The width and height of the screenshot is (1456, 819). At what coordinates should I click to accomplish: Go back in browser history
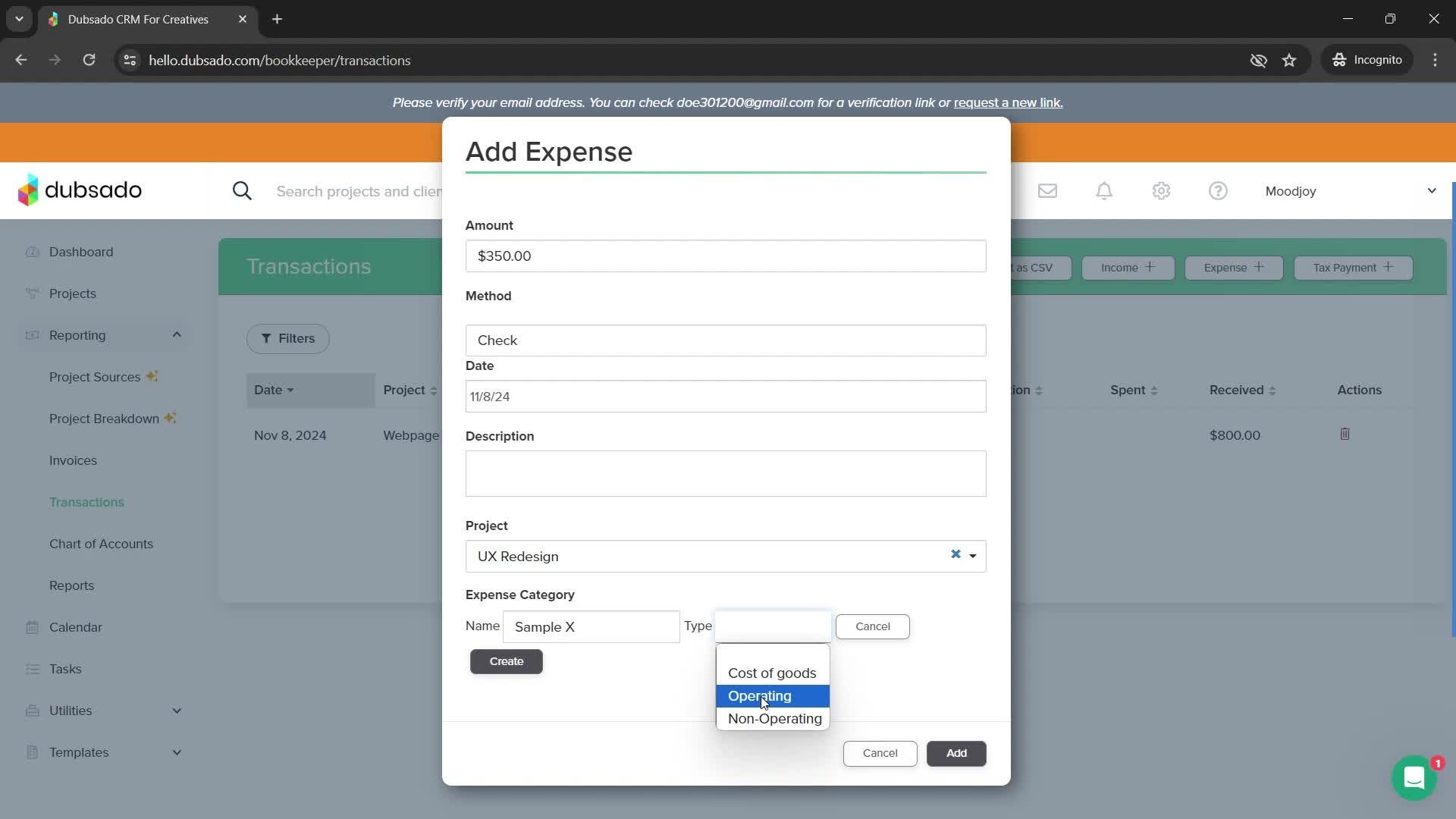(21, 60)
